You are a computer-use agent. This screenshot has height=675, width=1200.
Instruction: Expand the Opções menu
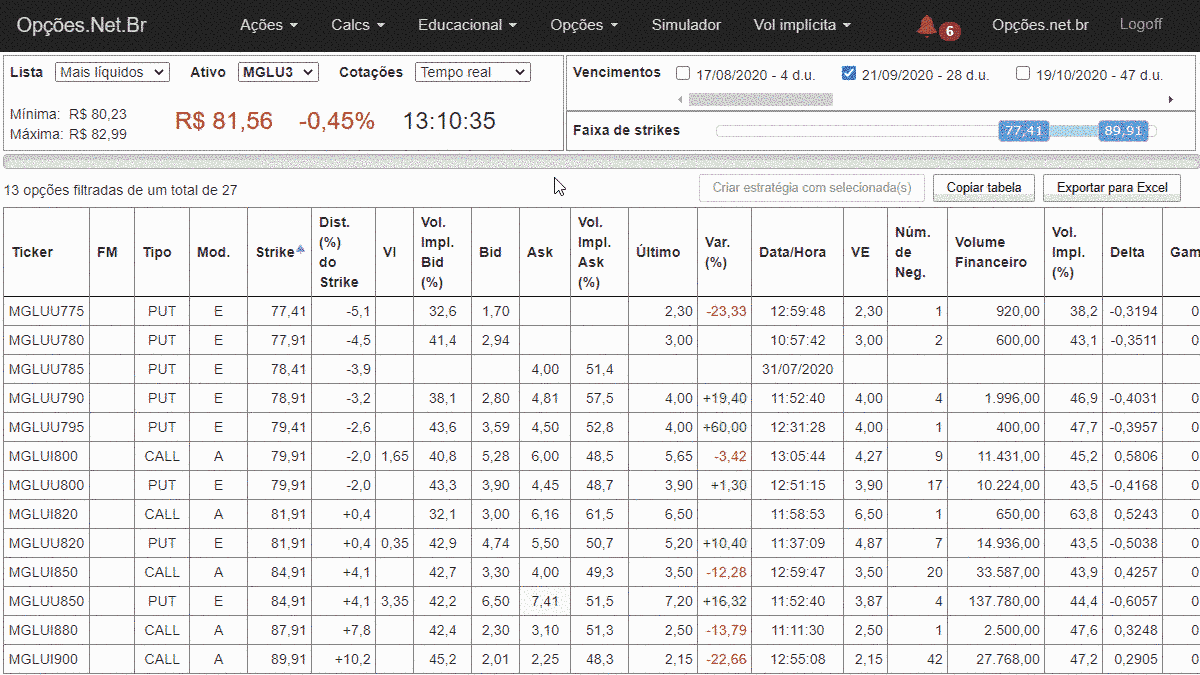coord(584,25)
